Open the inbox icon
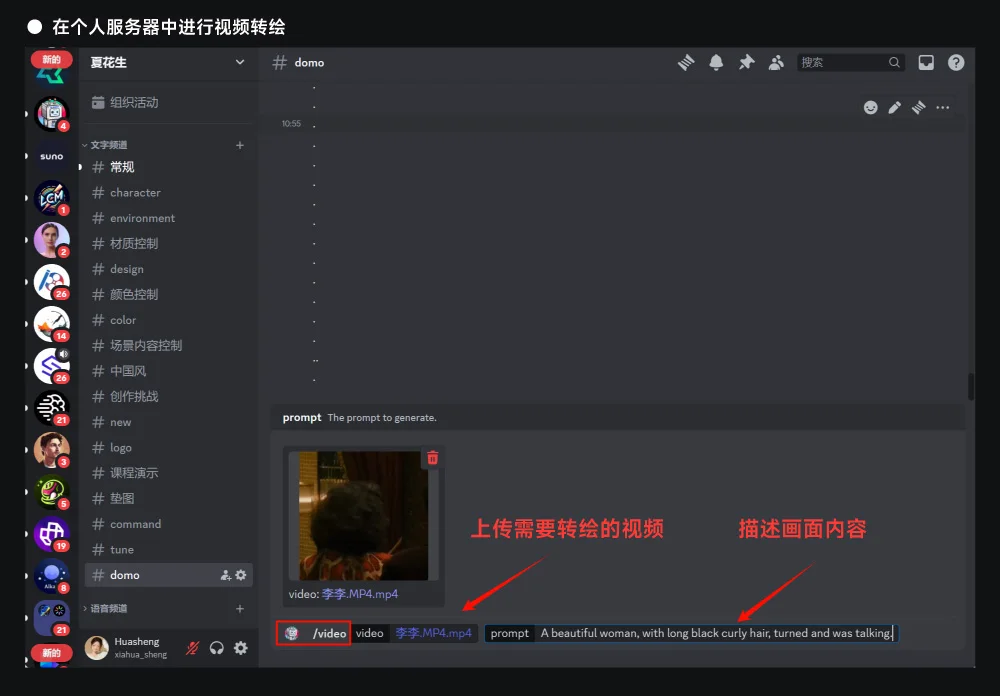This screenshot has height=696, width=1000. point(926,63)
